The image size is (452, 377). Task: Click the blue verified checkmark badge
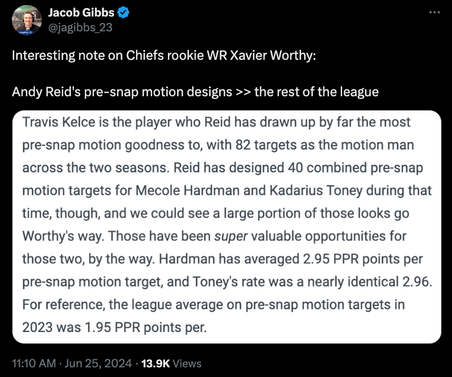pos(124,13)
